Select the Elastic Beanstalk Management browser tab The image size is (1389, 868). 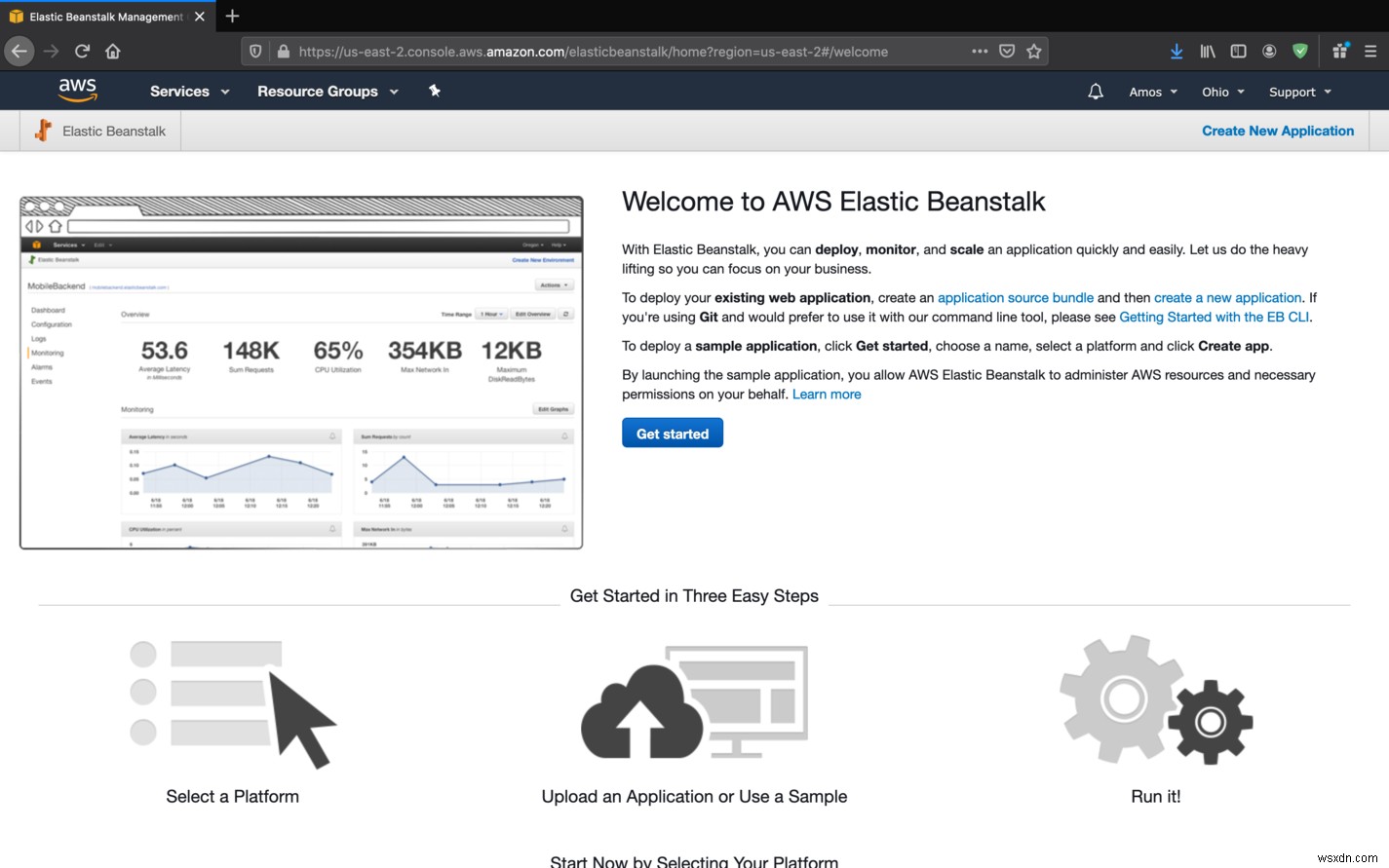(x=97, y=16)
